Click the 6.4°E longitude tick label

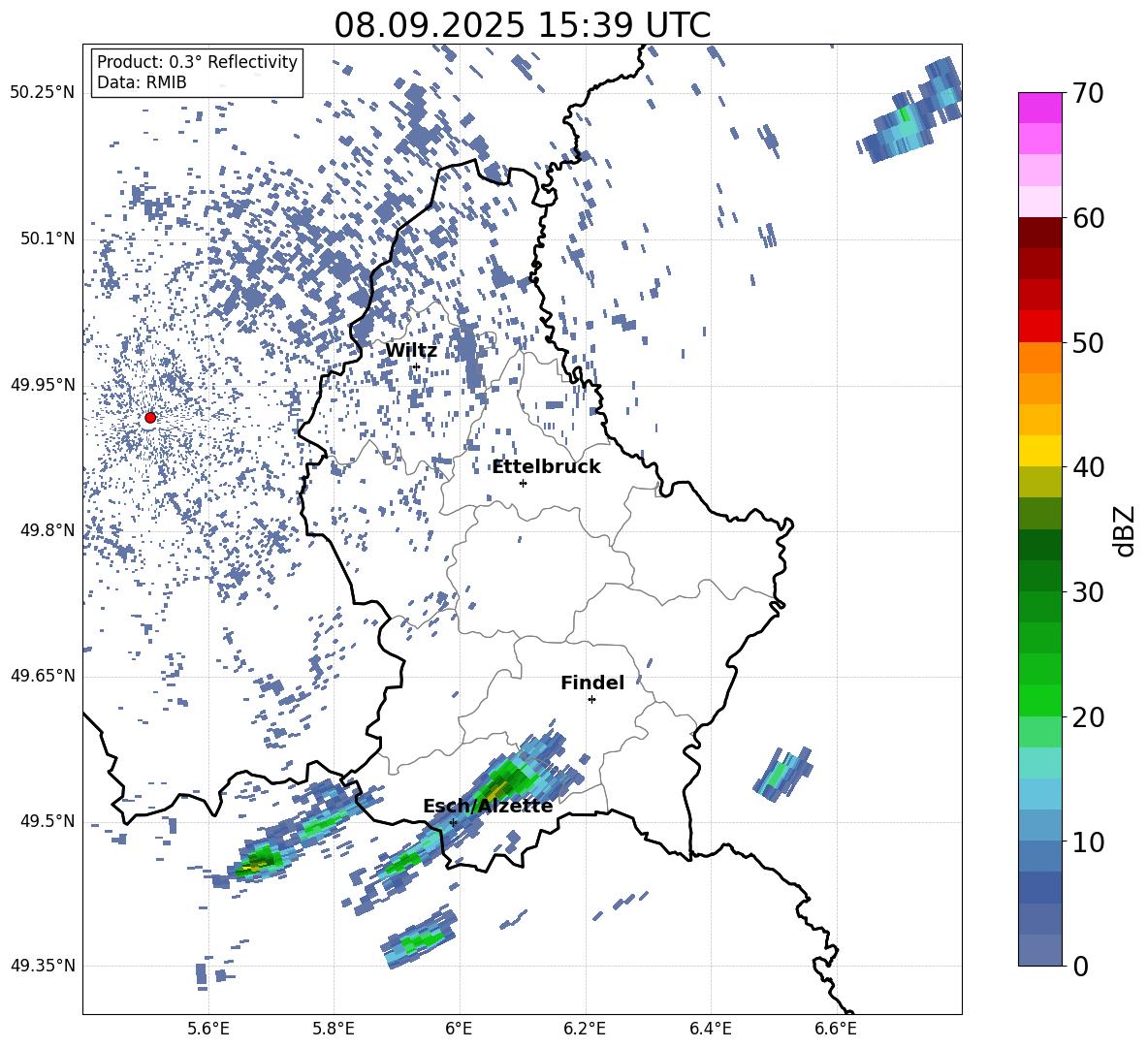710,1029
